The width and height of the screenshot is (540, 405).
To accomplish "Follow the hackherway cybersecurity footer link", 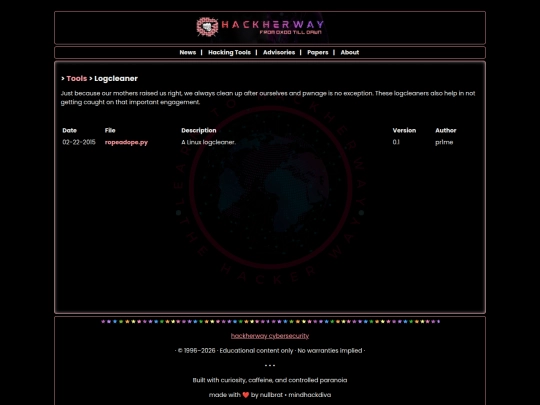I will tap(270, 336).
